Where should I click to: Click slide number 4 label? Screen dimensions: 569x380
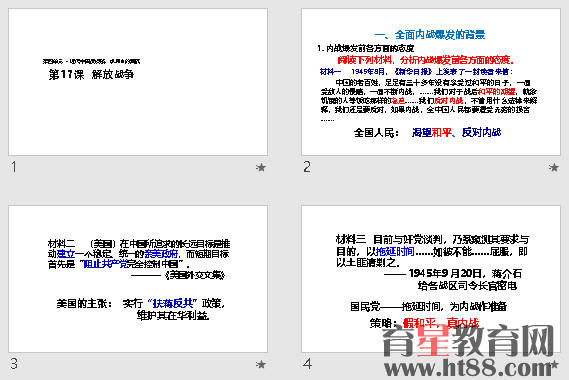click(x=307, y=364)
